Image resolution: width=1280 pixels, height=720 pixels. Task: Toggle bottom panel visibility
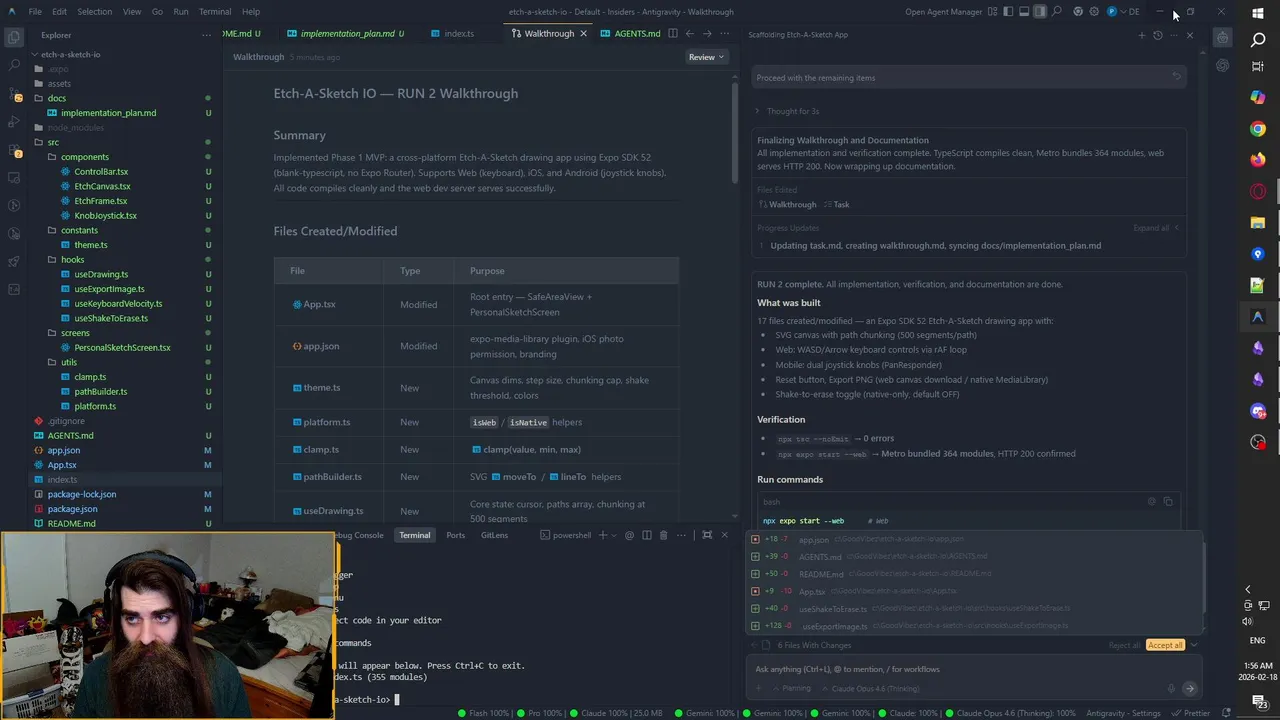point(1024,12)
